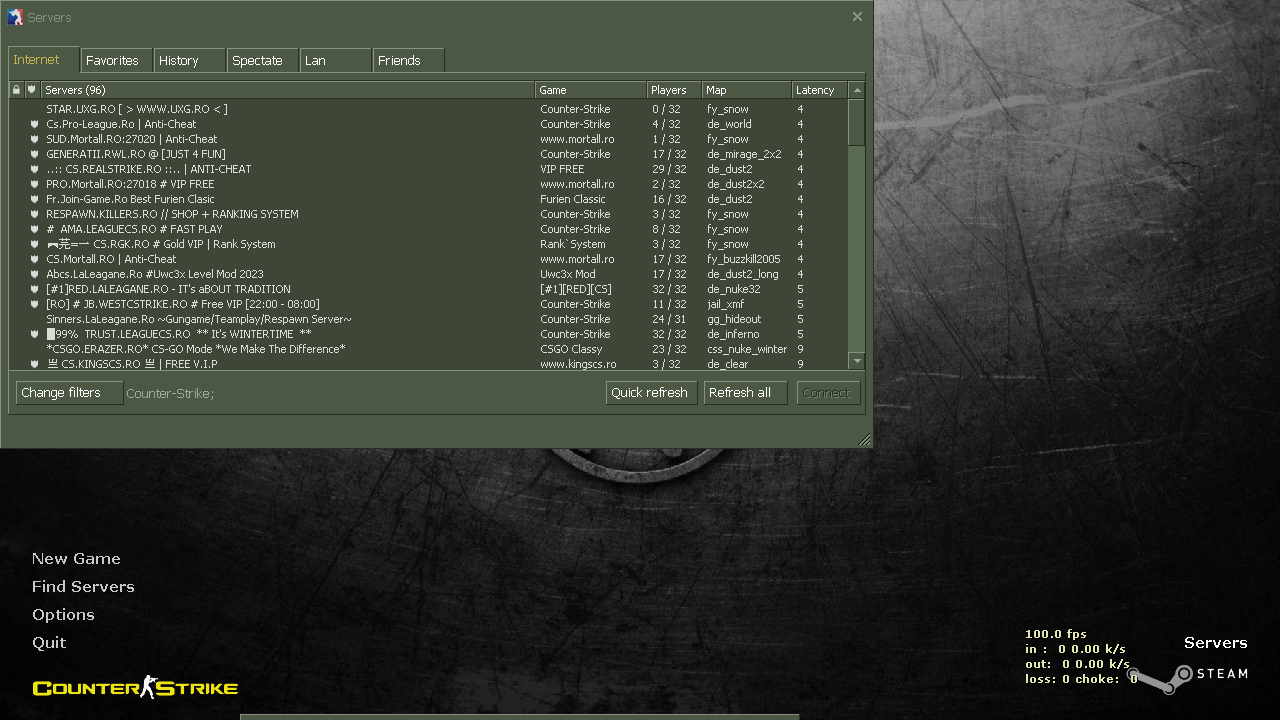Click the lock (password) column header icon
1280x720 pixels.
point(16,90)
